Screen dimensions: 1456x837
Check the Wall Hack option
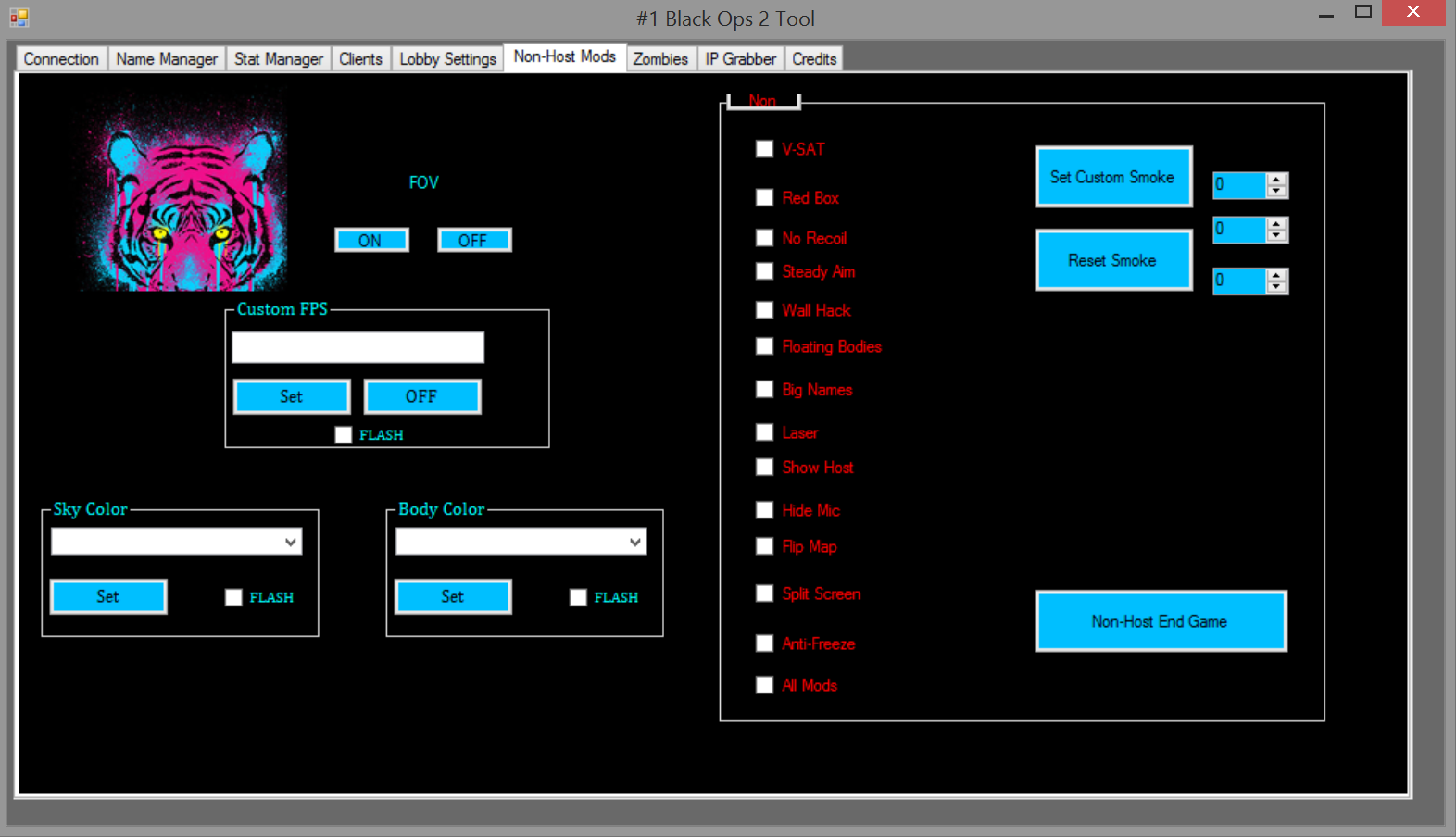click(x=764, y=310)
